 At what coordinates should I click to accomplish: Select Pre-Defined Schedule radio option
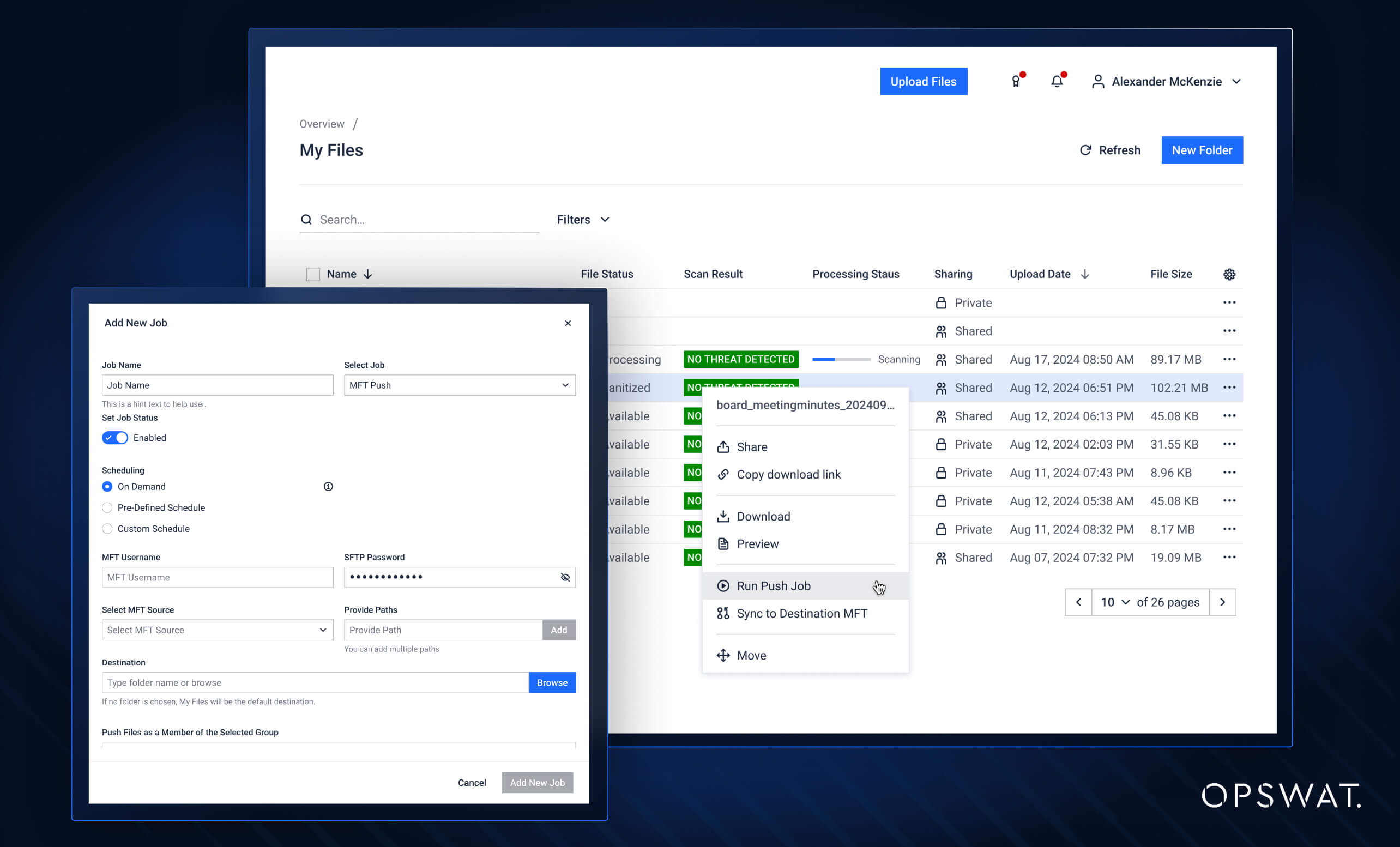pyautogui.click(x=107, y=507)
